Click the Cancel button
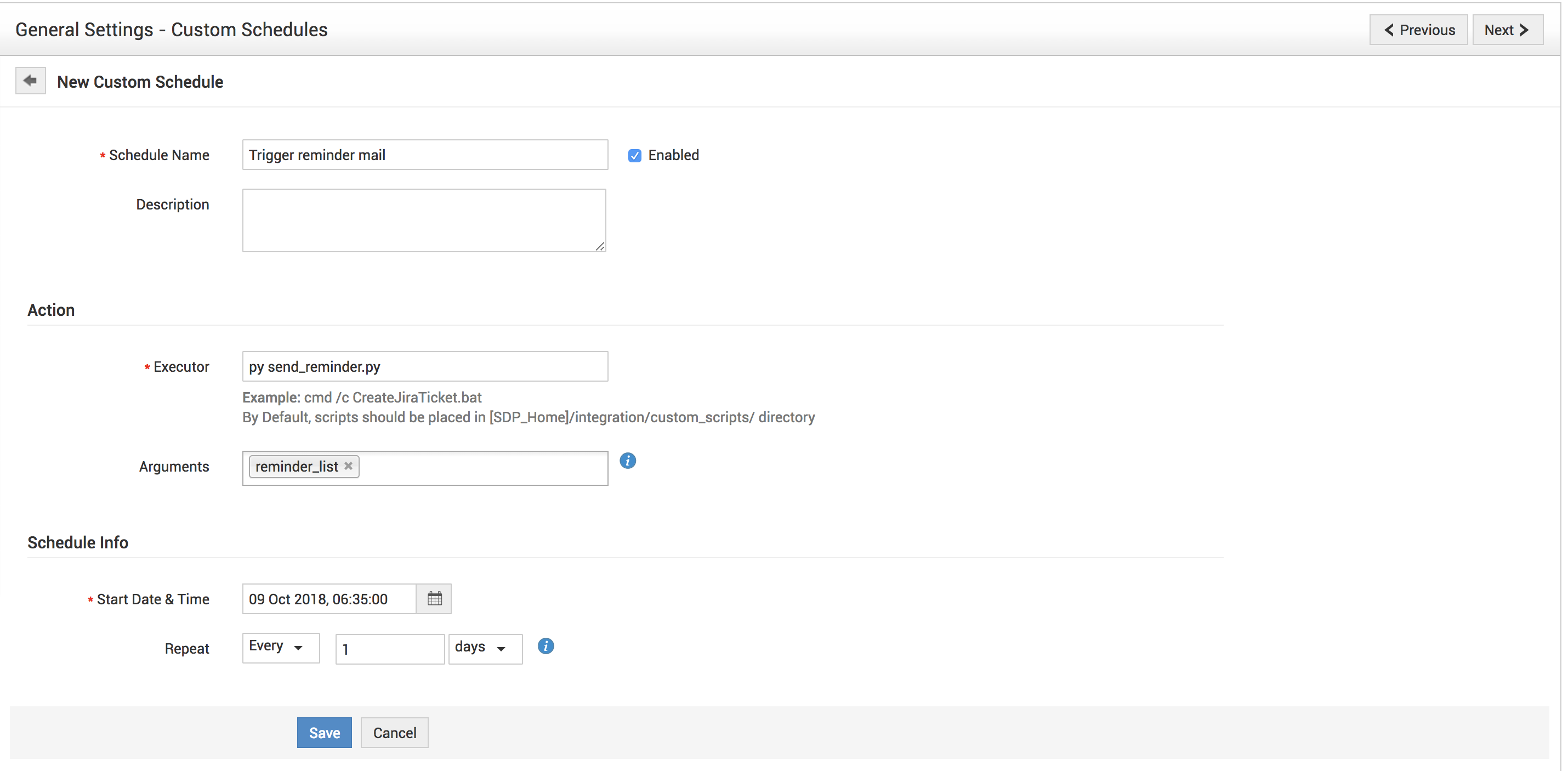1568x771 pixels. 394,733
